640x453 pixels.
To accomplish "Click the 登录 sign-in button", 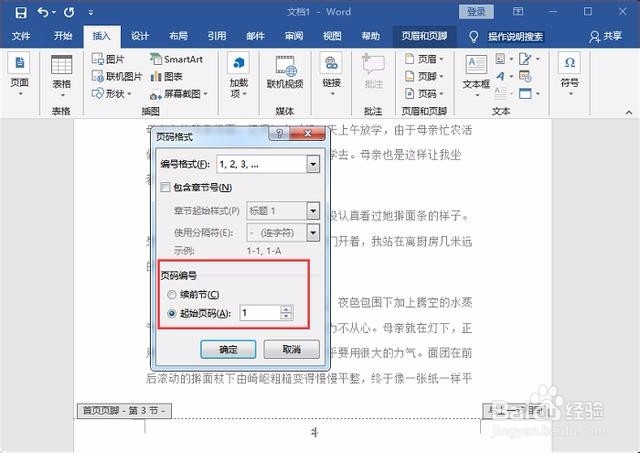I will [476, 11].
